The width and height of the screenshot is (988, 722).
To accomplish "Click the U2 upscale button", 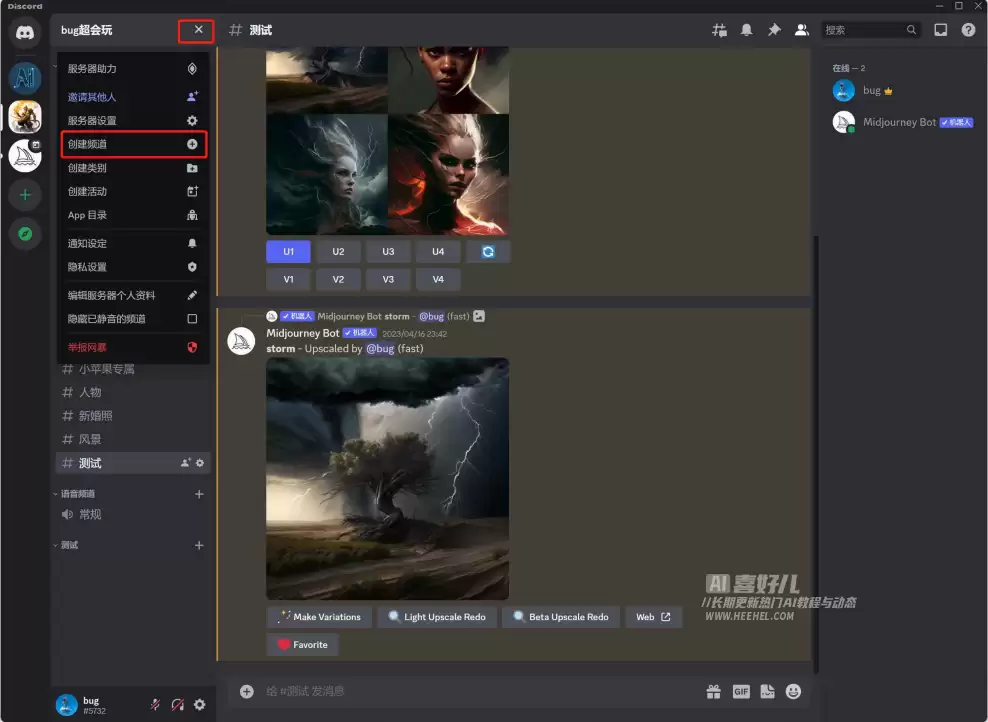I will 338,252.
